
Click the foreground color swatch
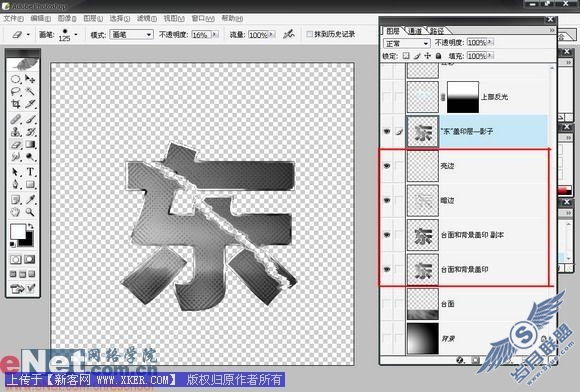coord(18,232)
